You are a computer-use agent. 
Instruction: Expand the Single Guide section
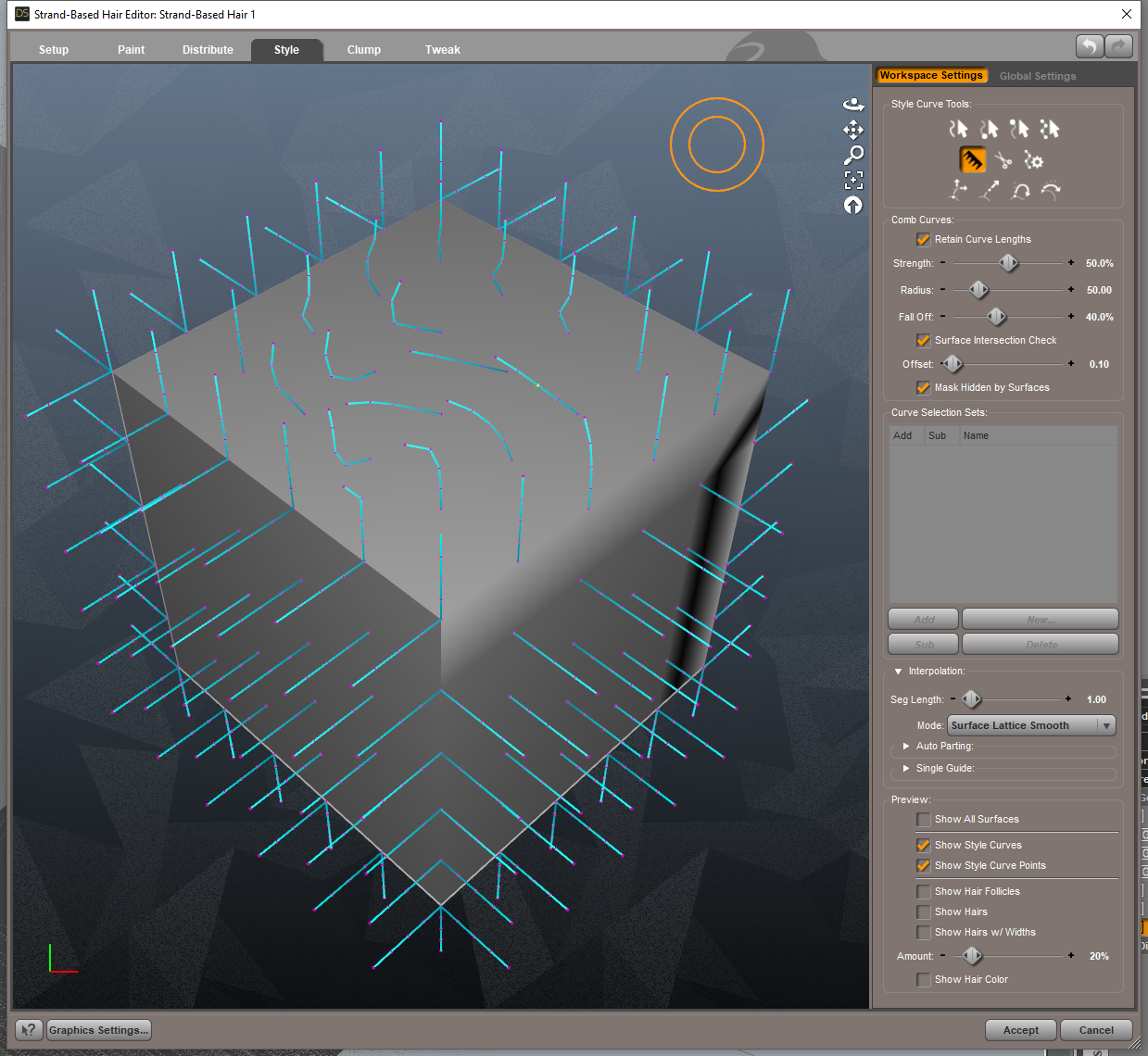click(906, 768)
